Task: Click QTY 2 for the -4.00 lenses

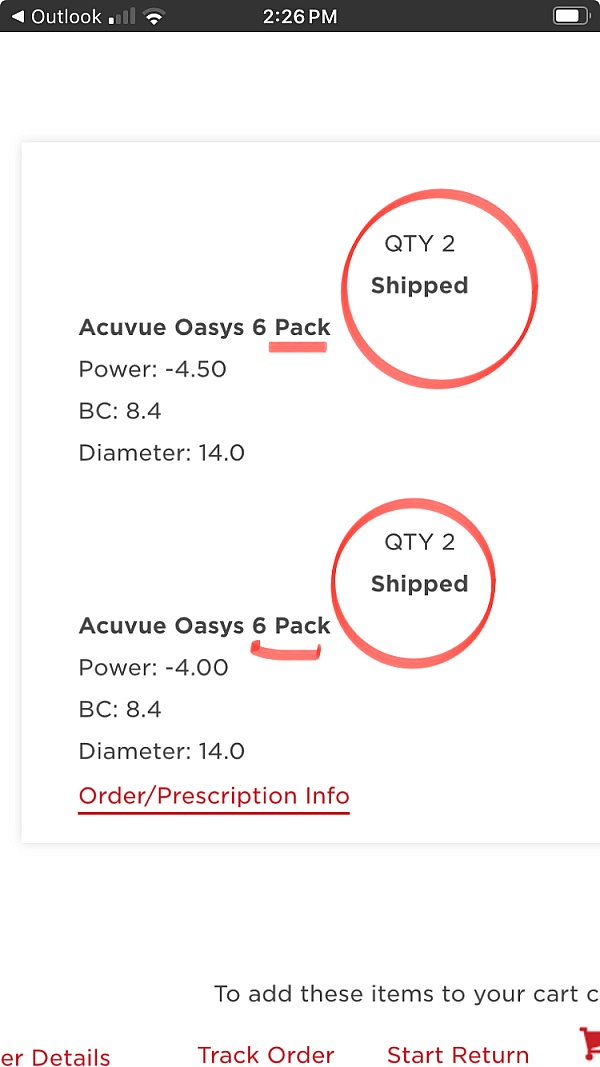Action: [x=420, y=542]
